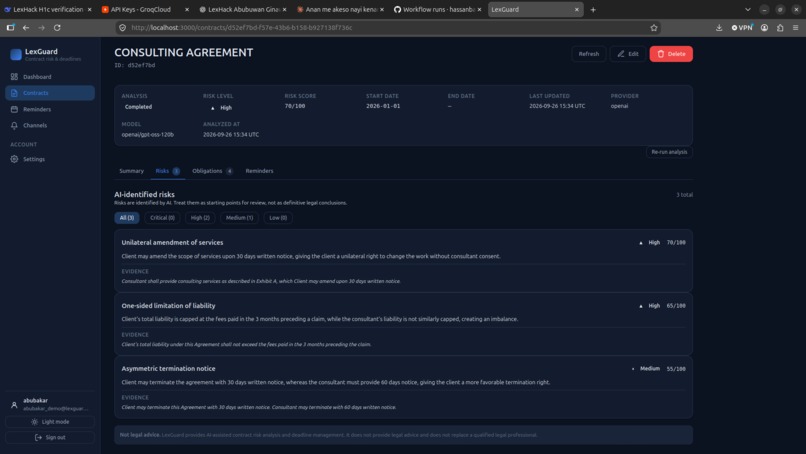Open the Reminders calendar icon in sidebar

14,109
